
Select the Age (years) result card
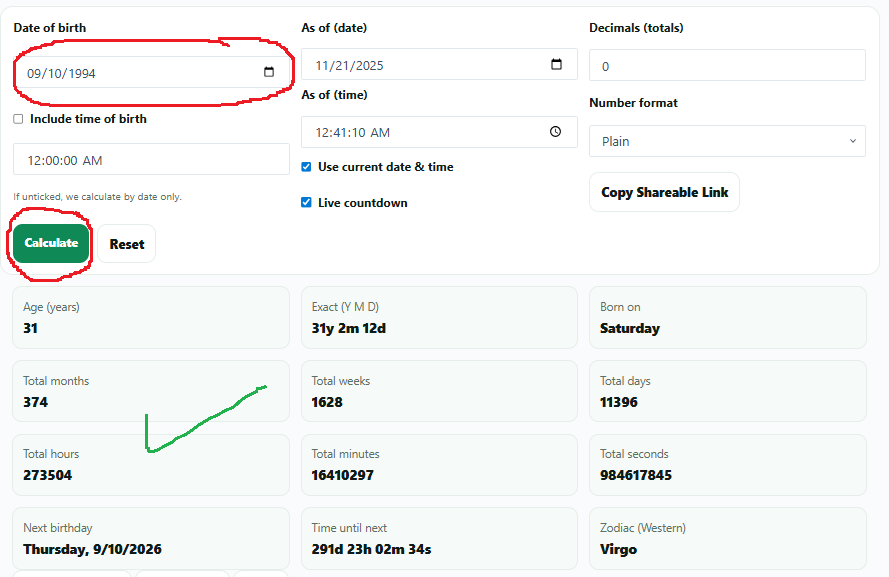150,318
